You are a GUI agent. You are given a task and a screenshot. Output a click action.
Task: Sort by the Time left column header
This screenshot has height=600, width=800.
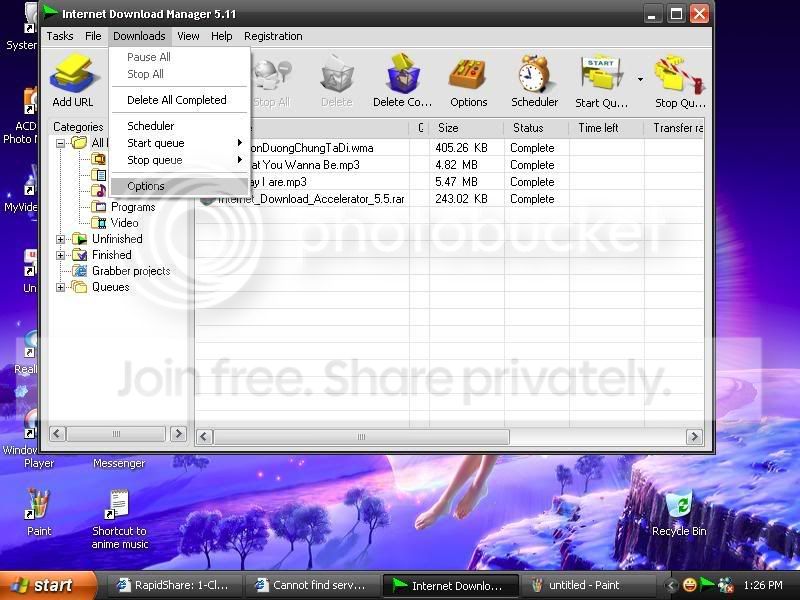coord(607,128)
